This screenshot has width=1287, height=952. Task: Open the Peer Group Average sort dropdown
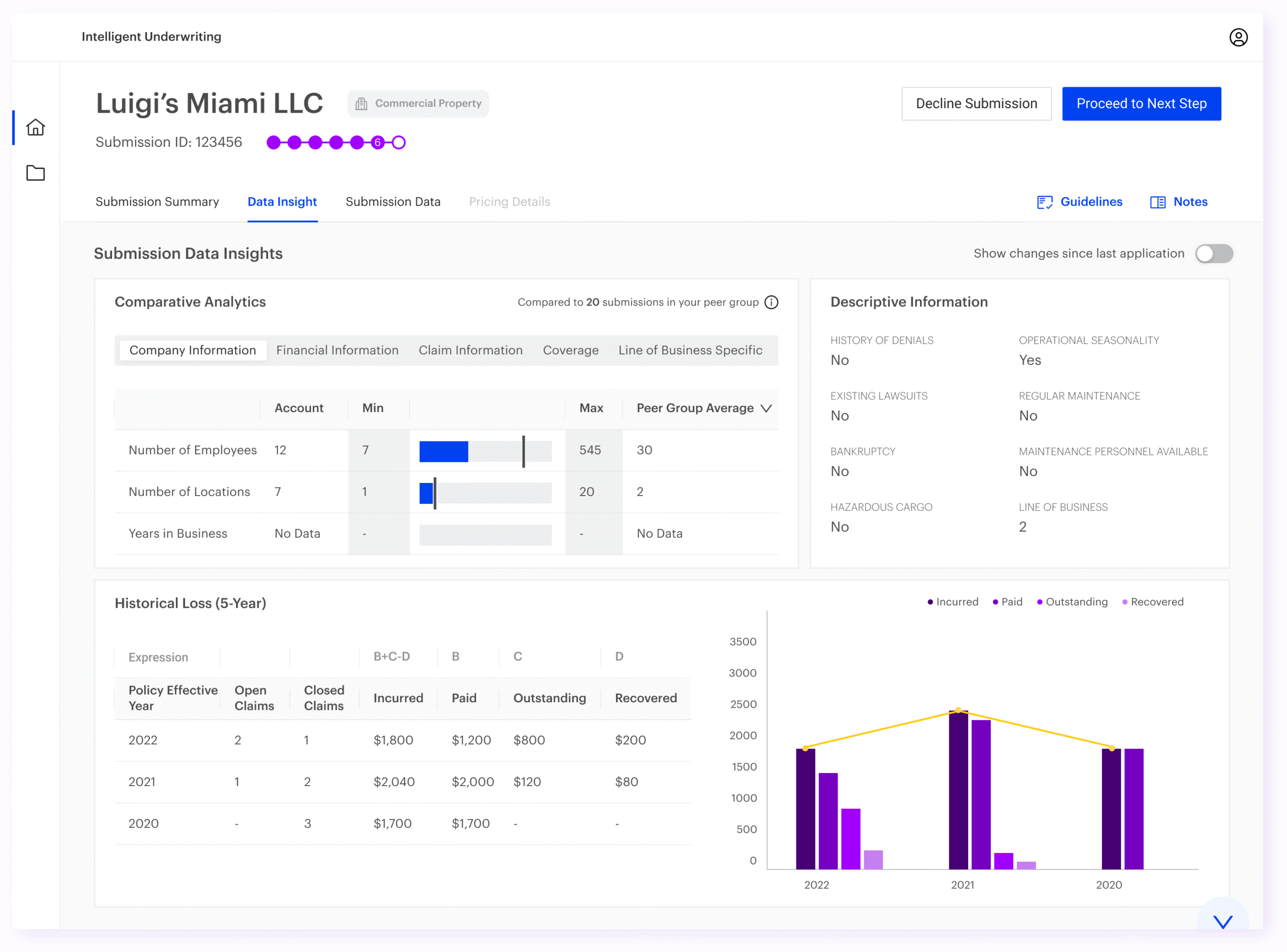click(x=766, y=409)
